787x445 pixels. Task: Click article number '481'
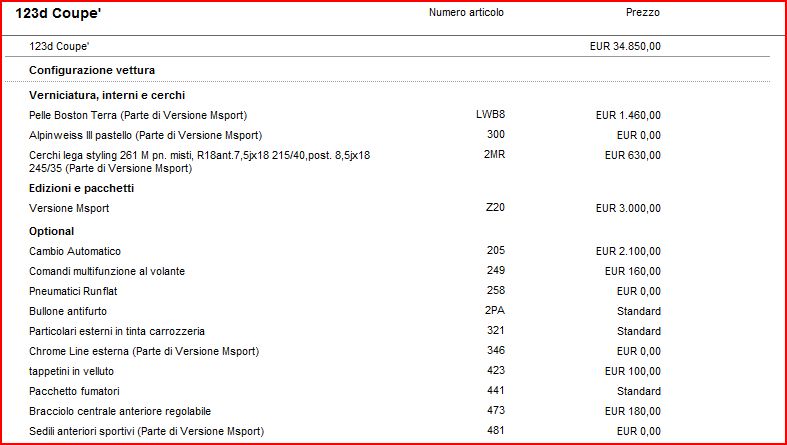(496, 430)
